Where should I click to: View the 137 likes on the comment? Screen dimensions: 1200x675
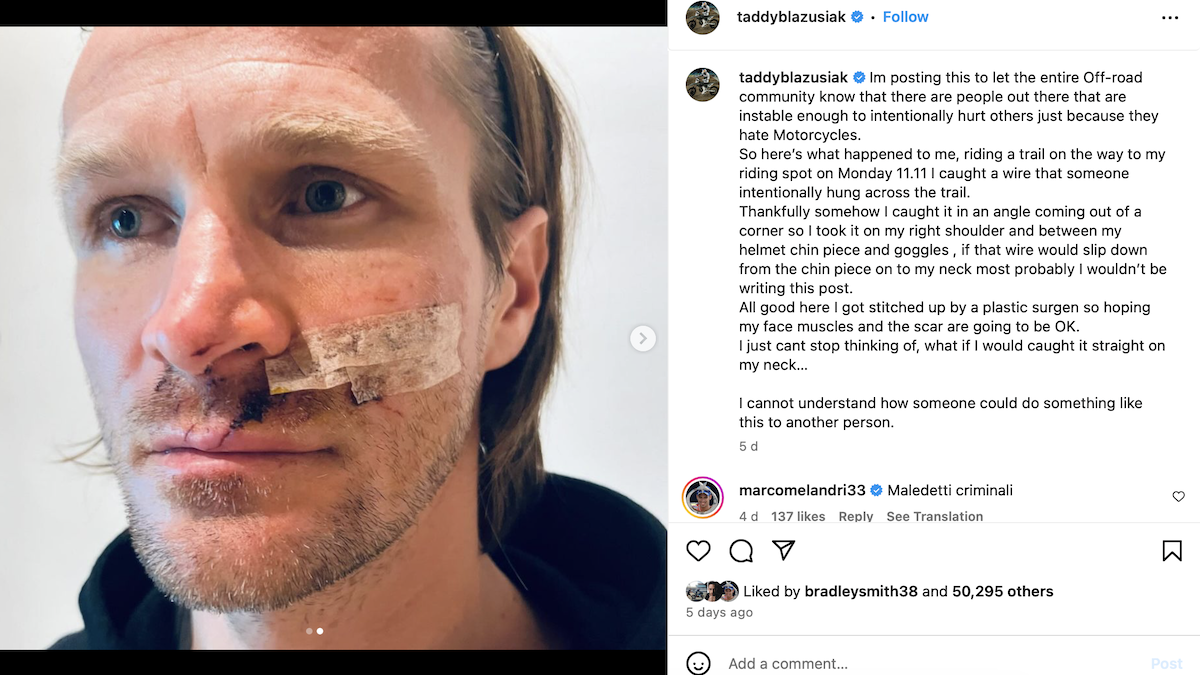pyautogui.click(x=798, y=516)
